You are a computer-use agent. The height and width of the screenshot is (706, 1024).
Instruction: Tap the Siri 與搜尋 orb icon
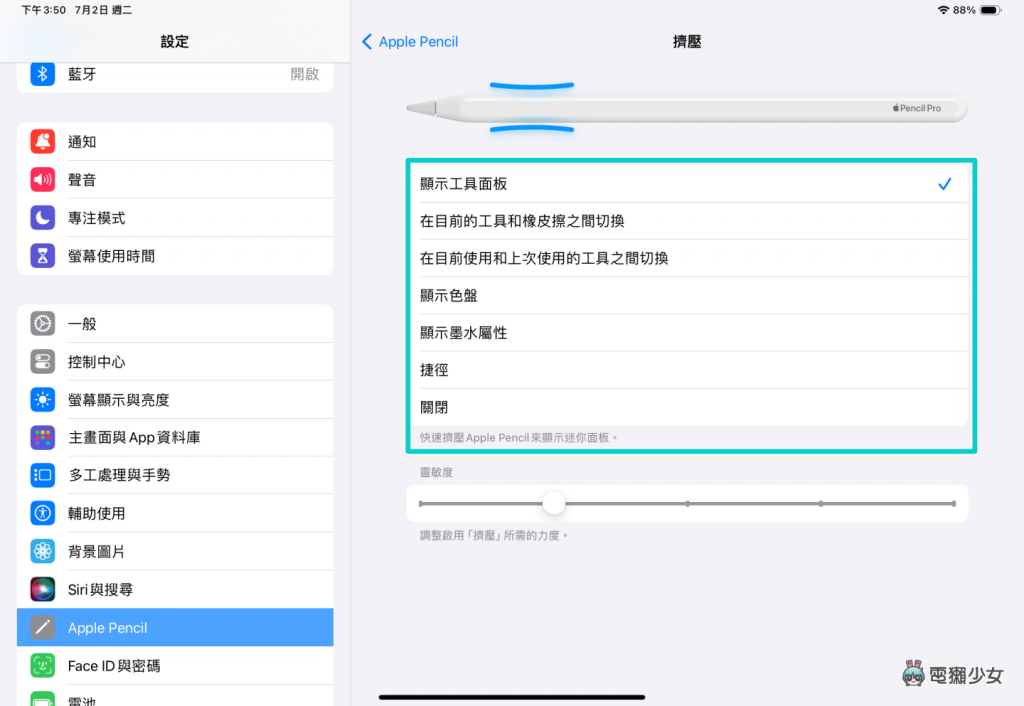[42, 589]
